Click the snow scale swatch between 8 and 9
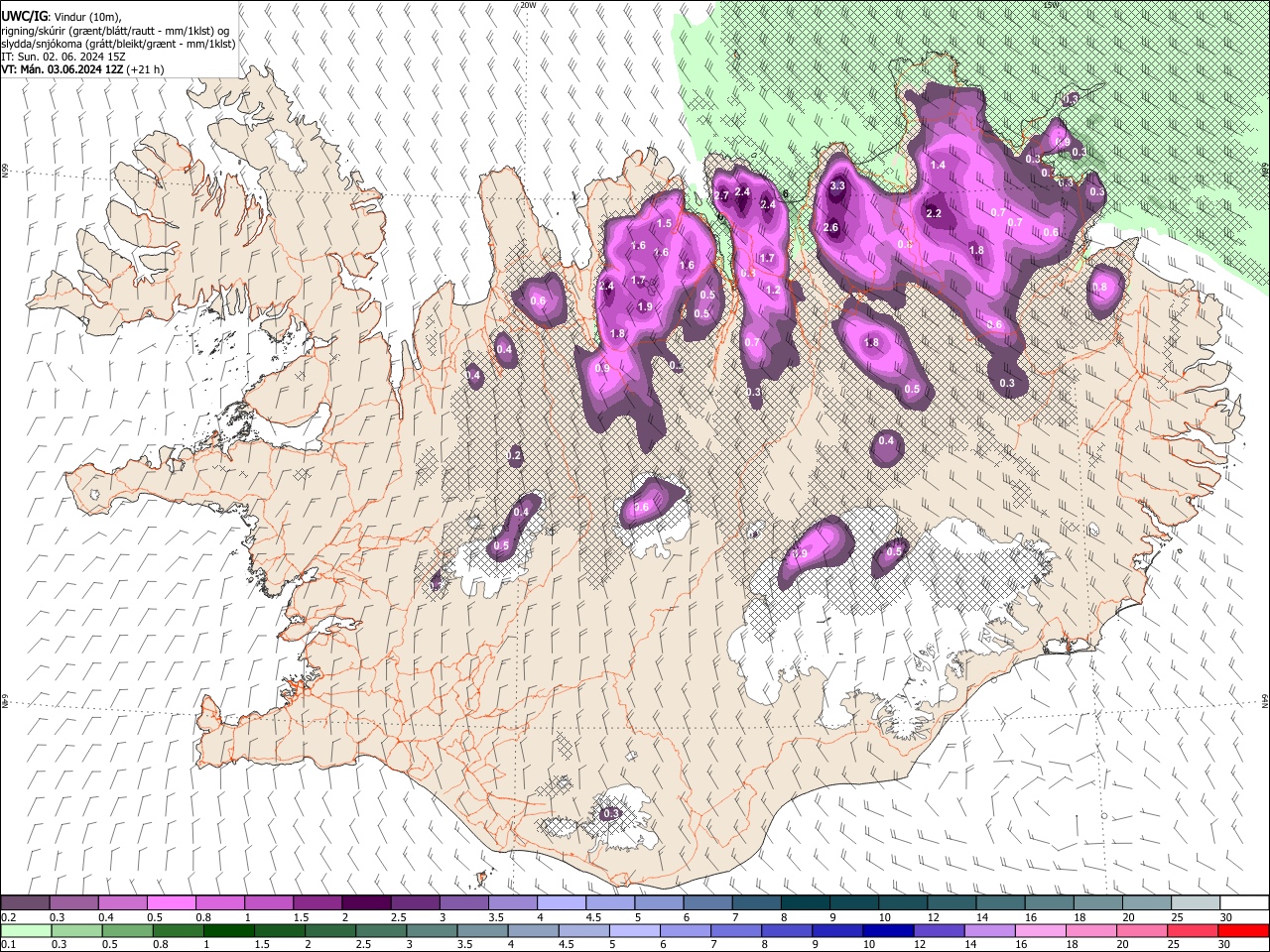This screenshot has height=952, width=1270. pos(805,902)
